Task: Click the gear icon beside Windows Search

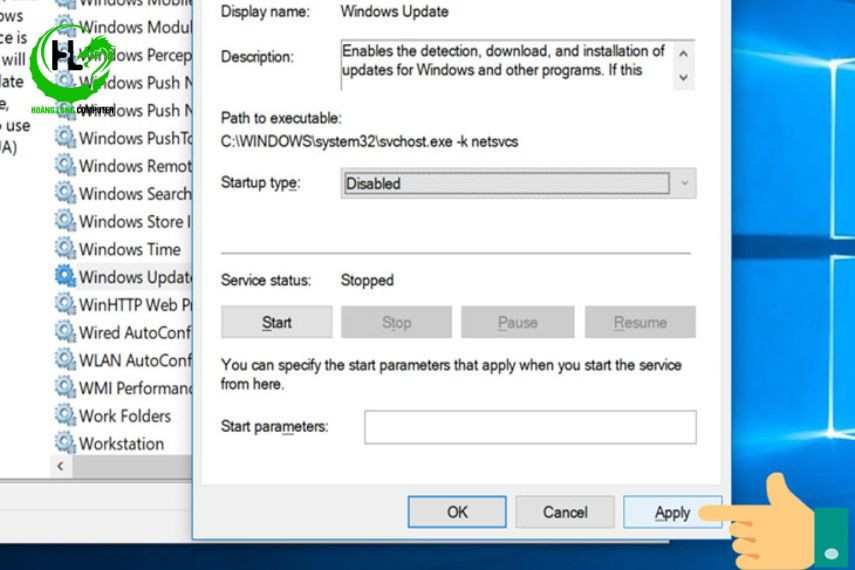Action: [x=65, y=193]
